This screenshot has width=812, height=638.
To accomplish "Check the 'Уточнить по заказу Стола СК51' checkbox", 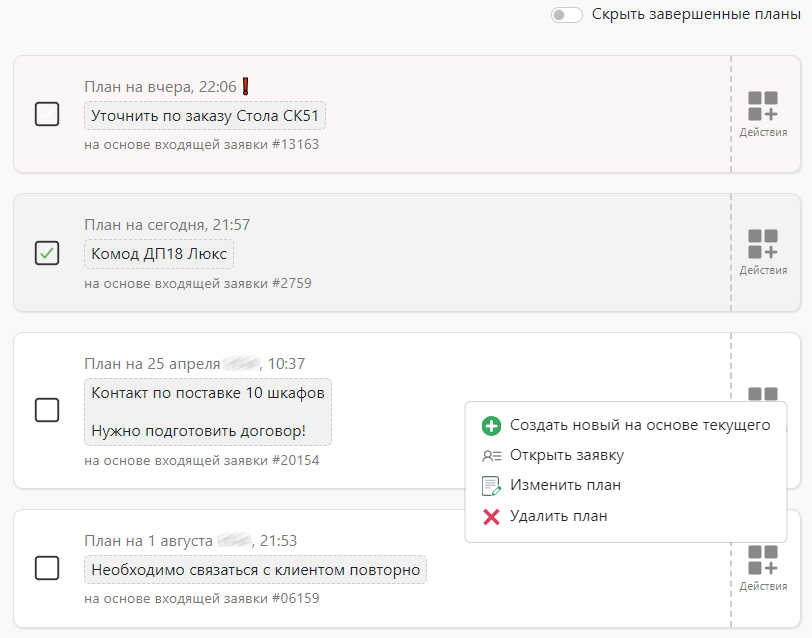I will [47, 115].
